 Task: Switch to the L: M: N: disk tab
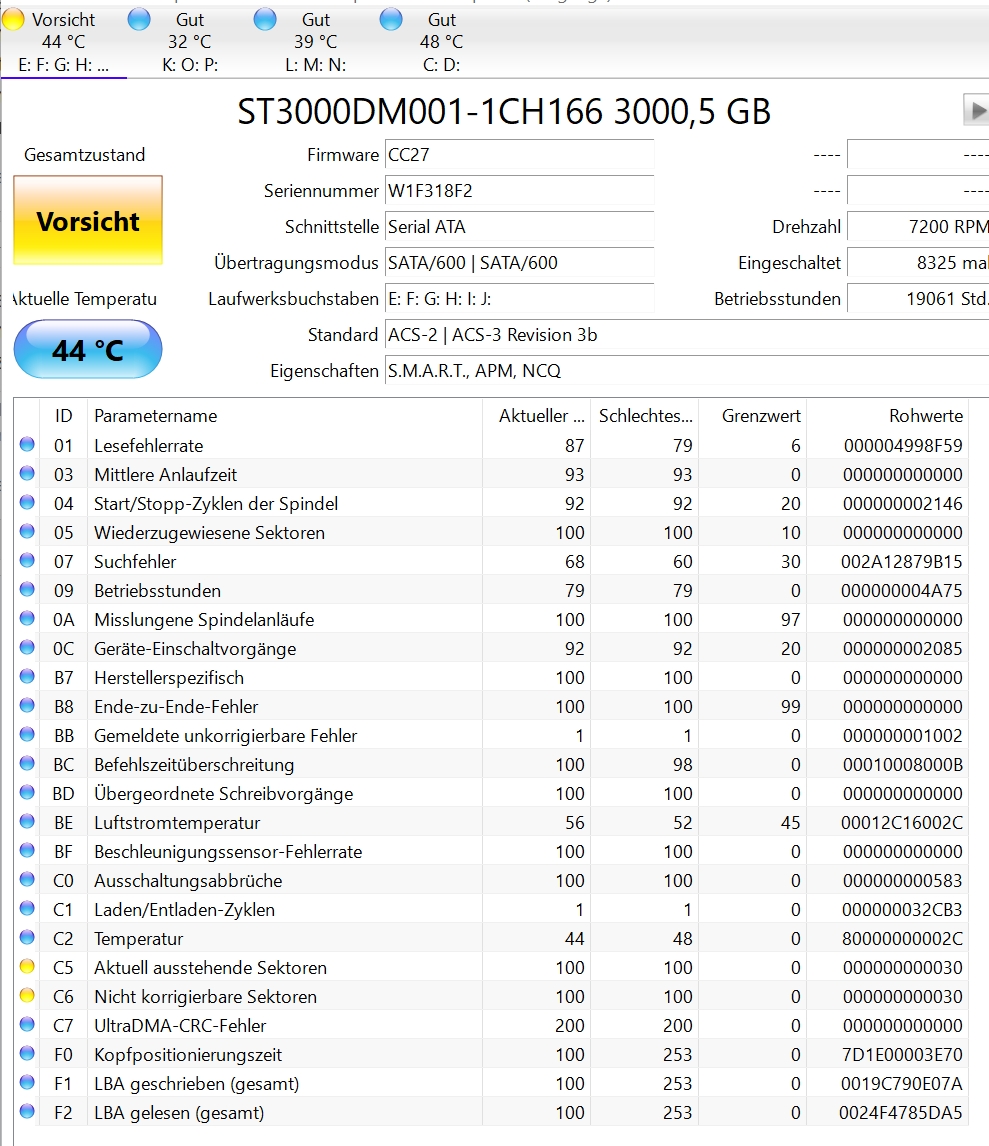click(x=316, y=42)
